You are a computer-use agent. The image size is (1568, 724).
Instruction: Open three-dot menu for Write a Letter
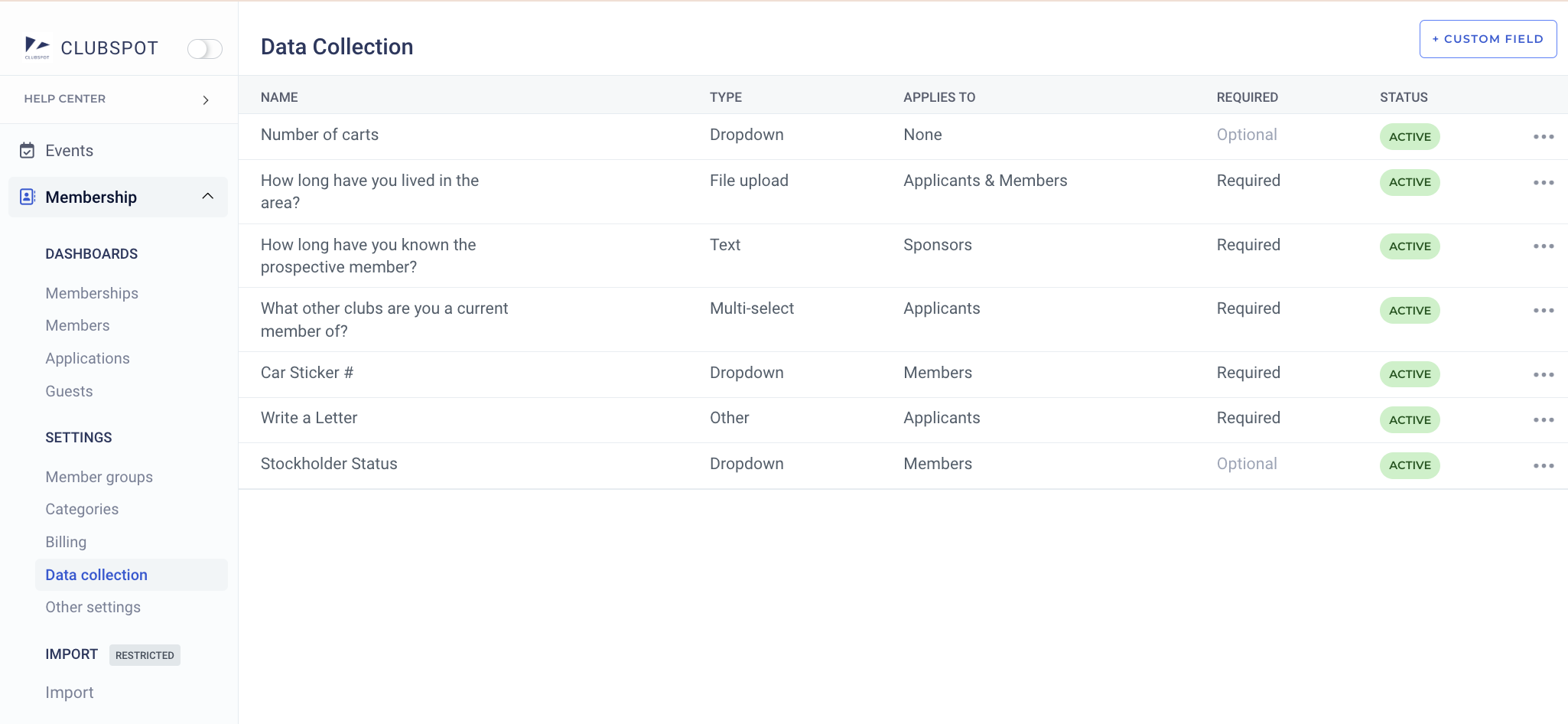pyautogui.click(x=1544, y=420)
